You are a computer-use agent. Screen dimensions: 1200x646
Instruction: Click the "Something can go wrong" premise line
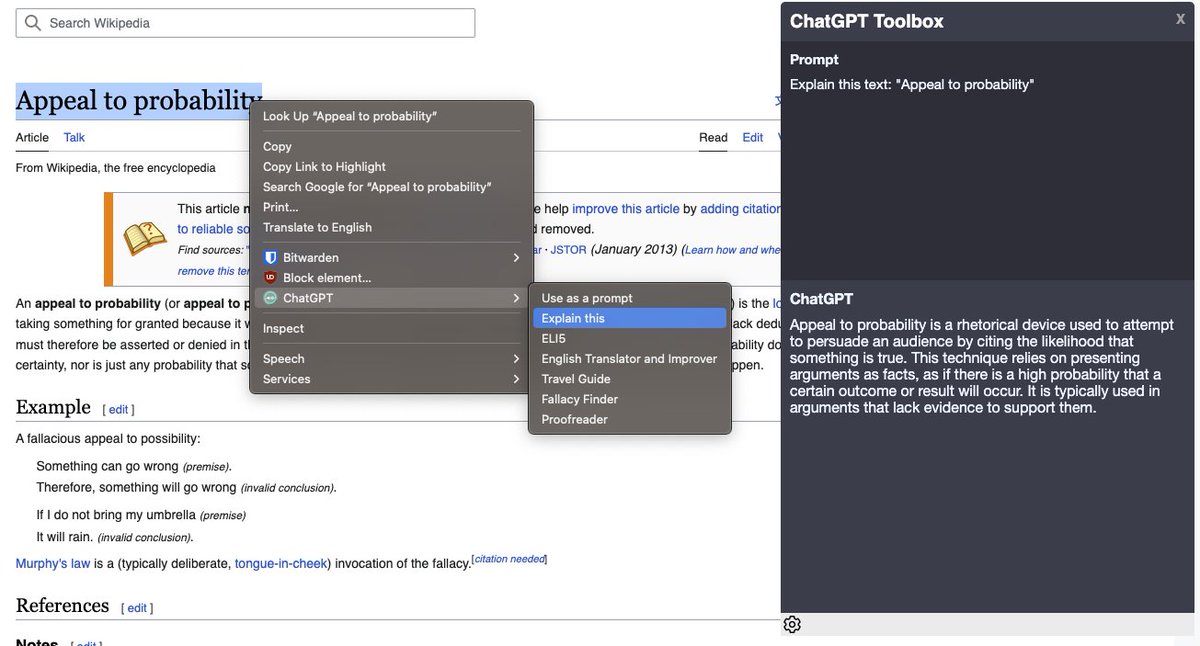[x=133, y=466]
